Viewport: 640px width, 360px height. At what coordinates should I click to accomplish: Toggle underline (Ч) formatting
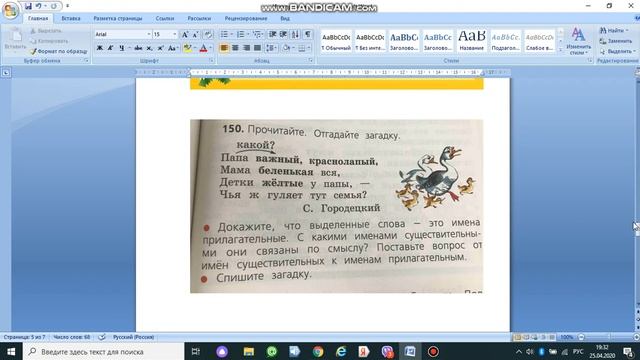122,48
